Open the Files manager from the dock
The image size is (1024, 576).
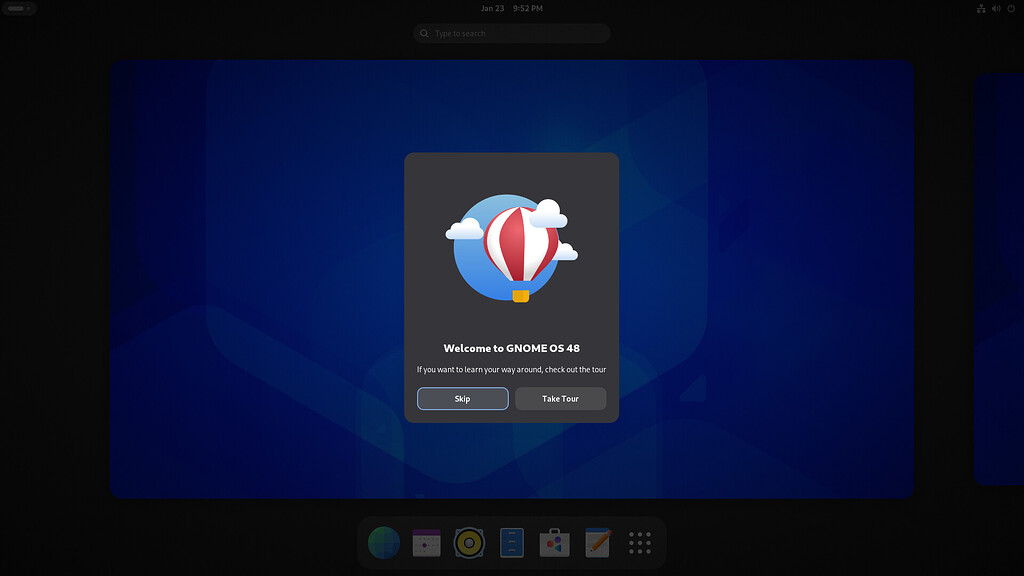(x=512, y=543)
